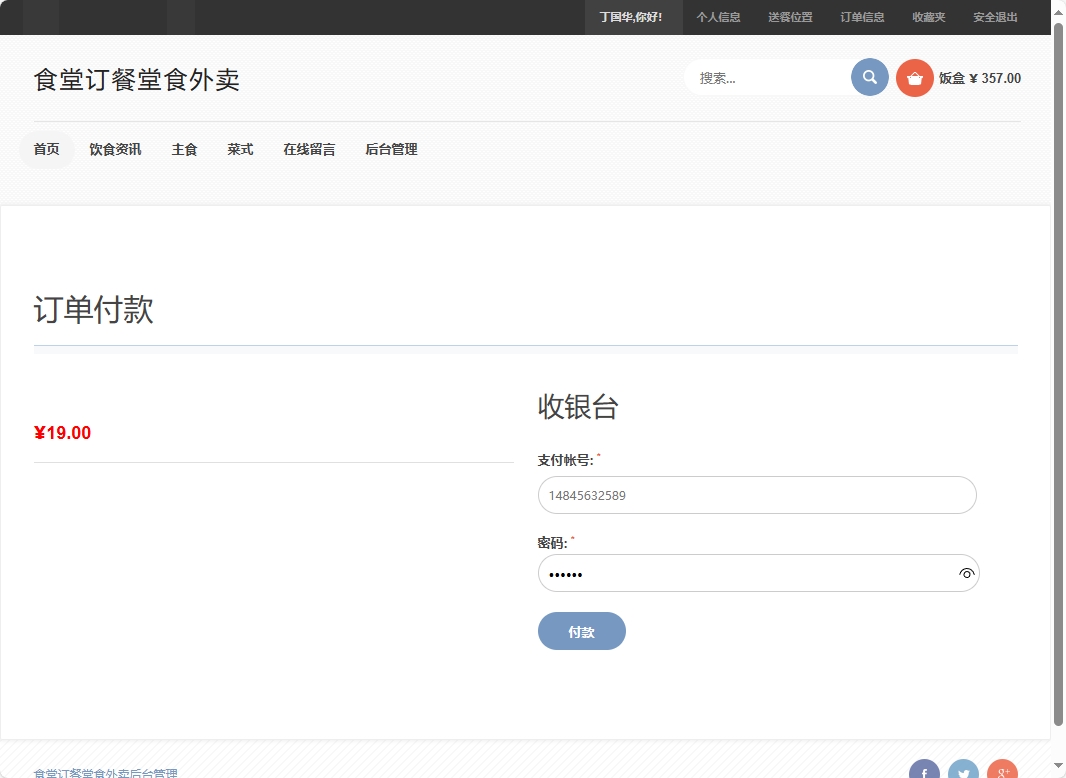Viewport: 1066px width, 778px height.
Task: Select the 首页 navigation tab
Action: coord(46,148)
